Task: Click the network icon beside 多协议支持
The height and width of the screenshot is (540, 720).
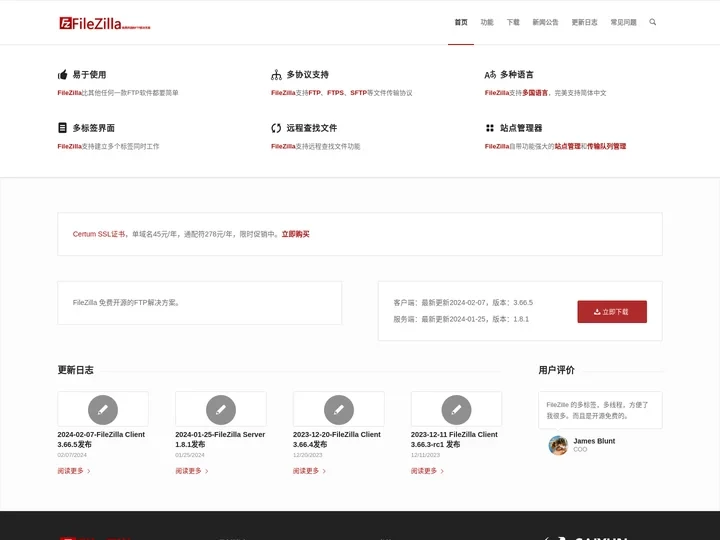Action: [276, 74]
